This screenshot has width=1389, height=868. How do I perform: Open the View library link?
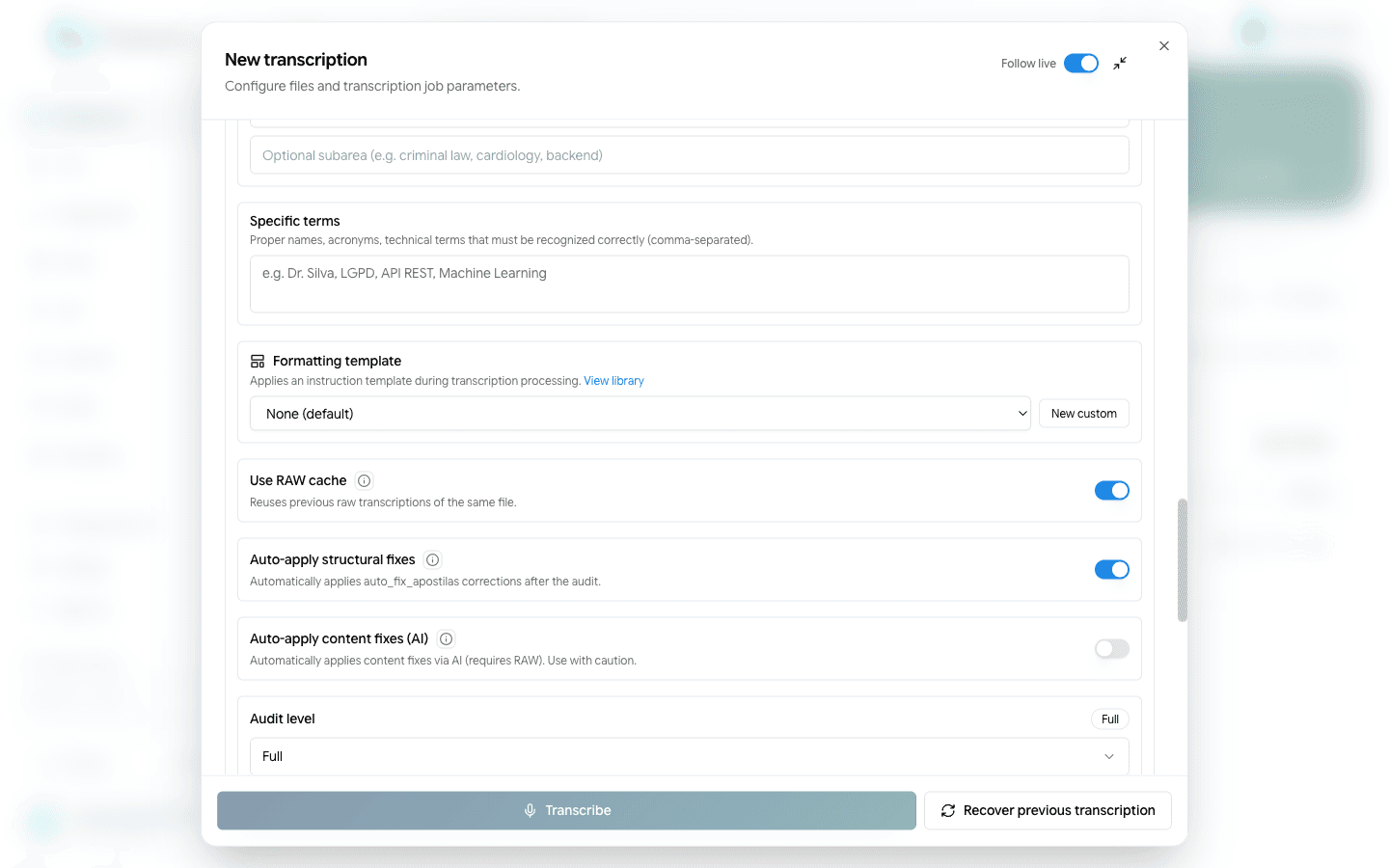coord(613,381)
